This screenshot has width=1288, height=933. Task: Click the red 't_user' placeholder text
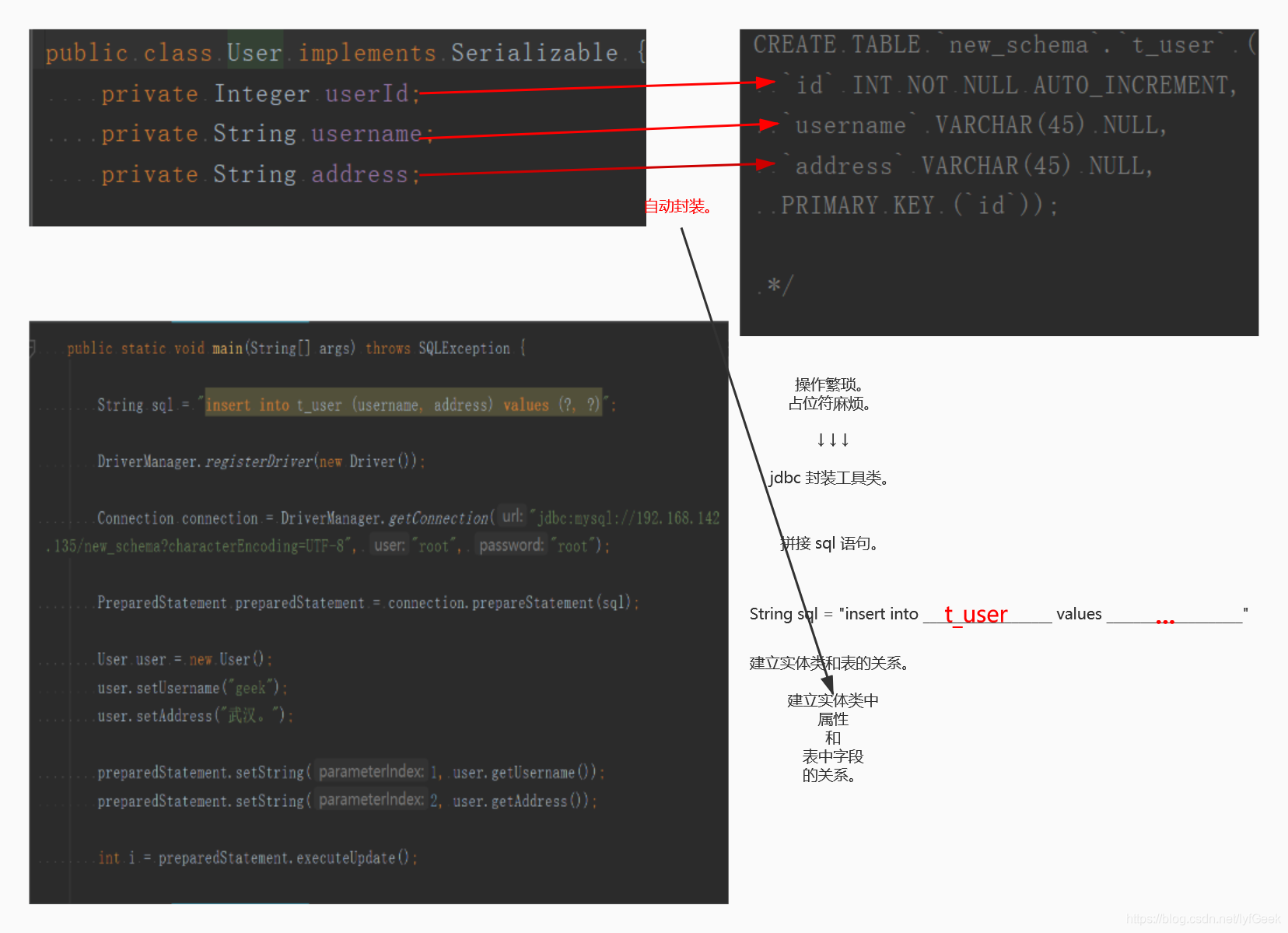click(x=976, y=614)
